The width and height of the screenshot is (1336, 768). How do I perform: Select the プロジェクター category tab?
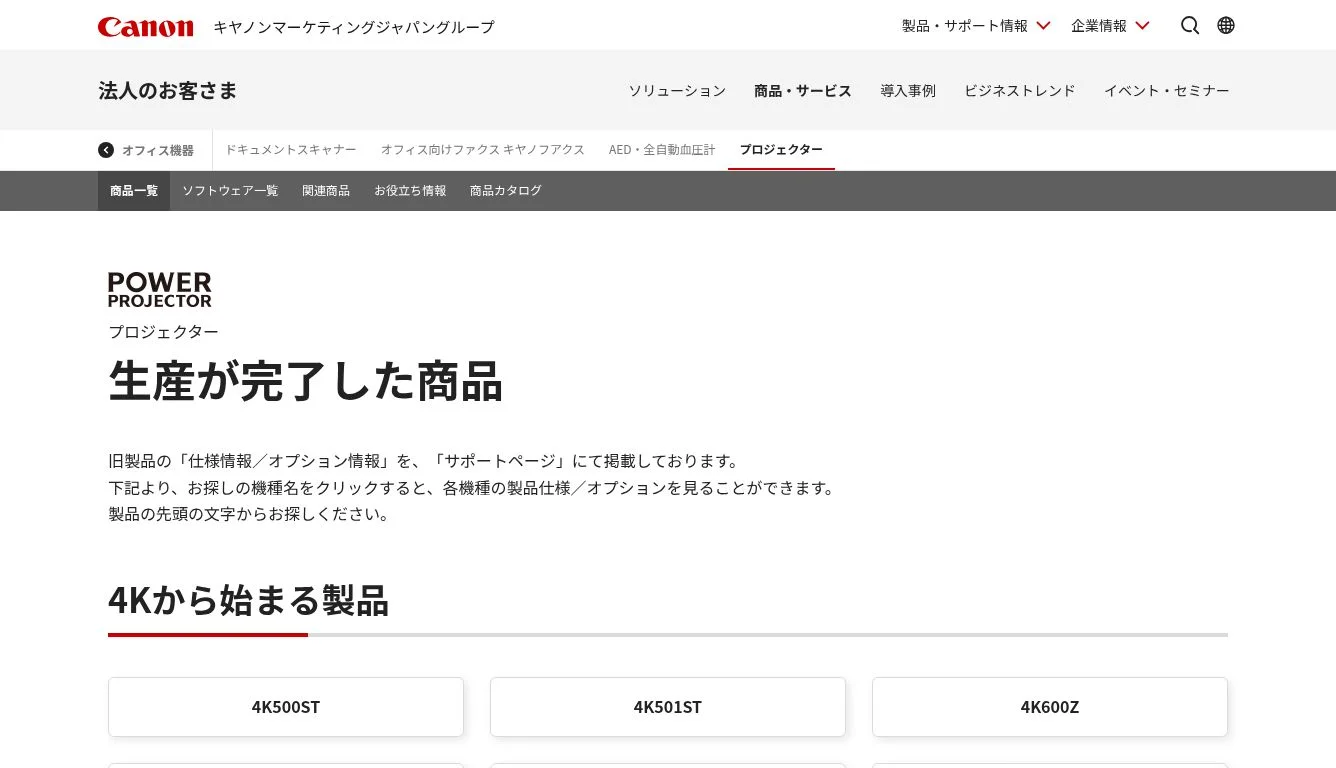781,150
